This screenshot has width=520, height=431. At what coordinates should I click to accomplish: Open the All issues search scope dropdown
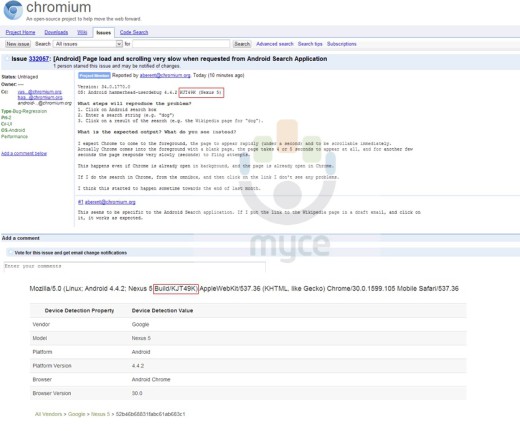88,44
